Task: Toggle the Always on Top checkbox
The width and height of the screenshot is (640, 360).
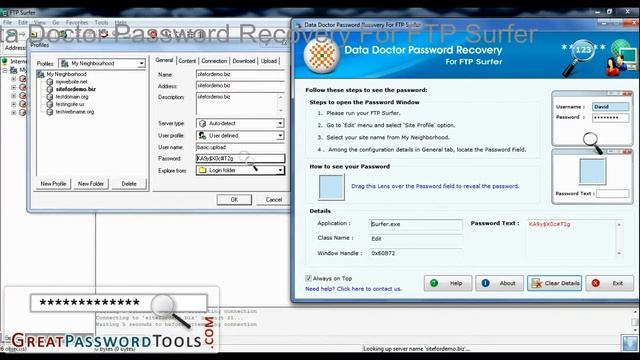Action: (309, 278)
